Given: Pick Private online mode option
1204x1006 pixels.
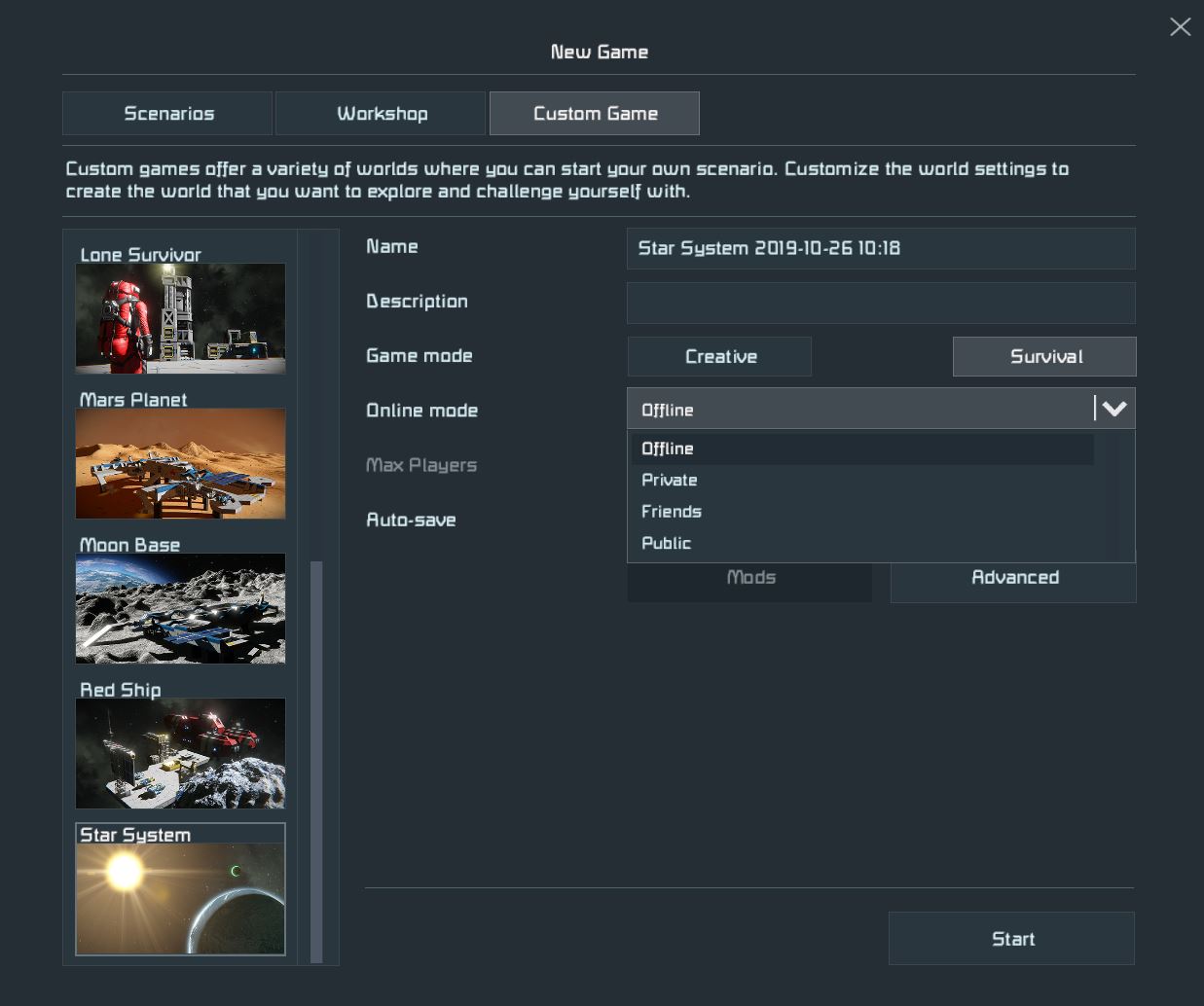Looking at the screenshot, I should pos(862,480).
